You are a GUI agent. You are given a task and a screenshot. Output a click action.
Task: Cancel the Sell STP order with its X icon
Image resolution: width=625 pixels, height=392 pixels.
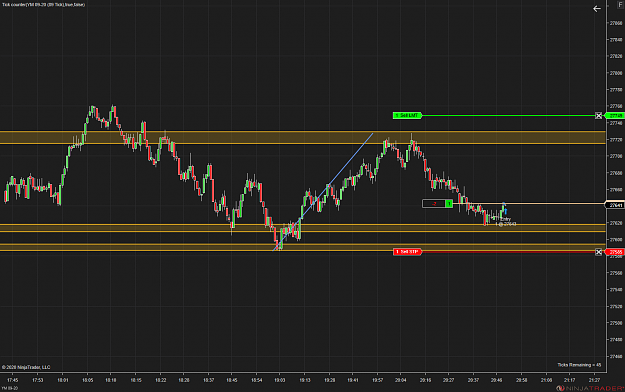tap(598, 252)
